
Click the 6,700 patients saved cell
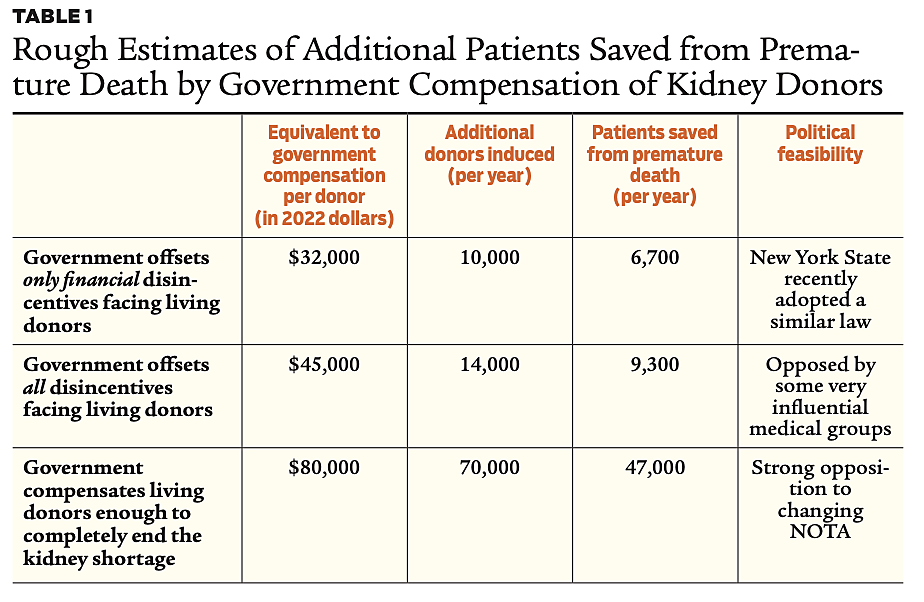654,258
